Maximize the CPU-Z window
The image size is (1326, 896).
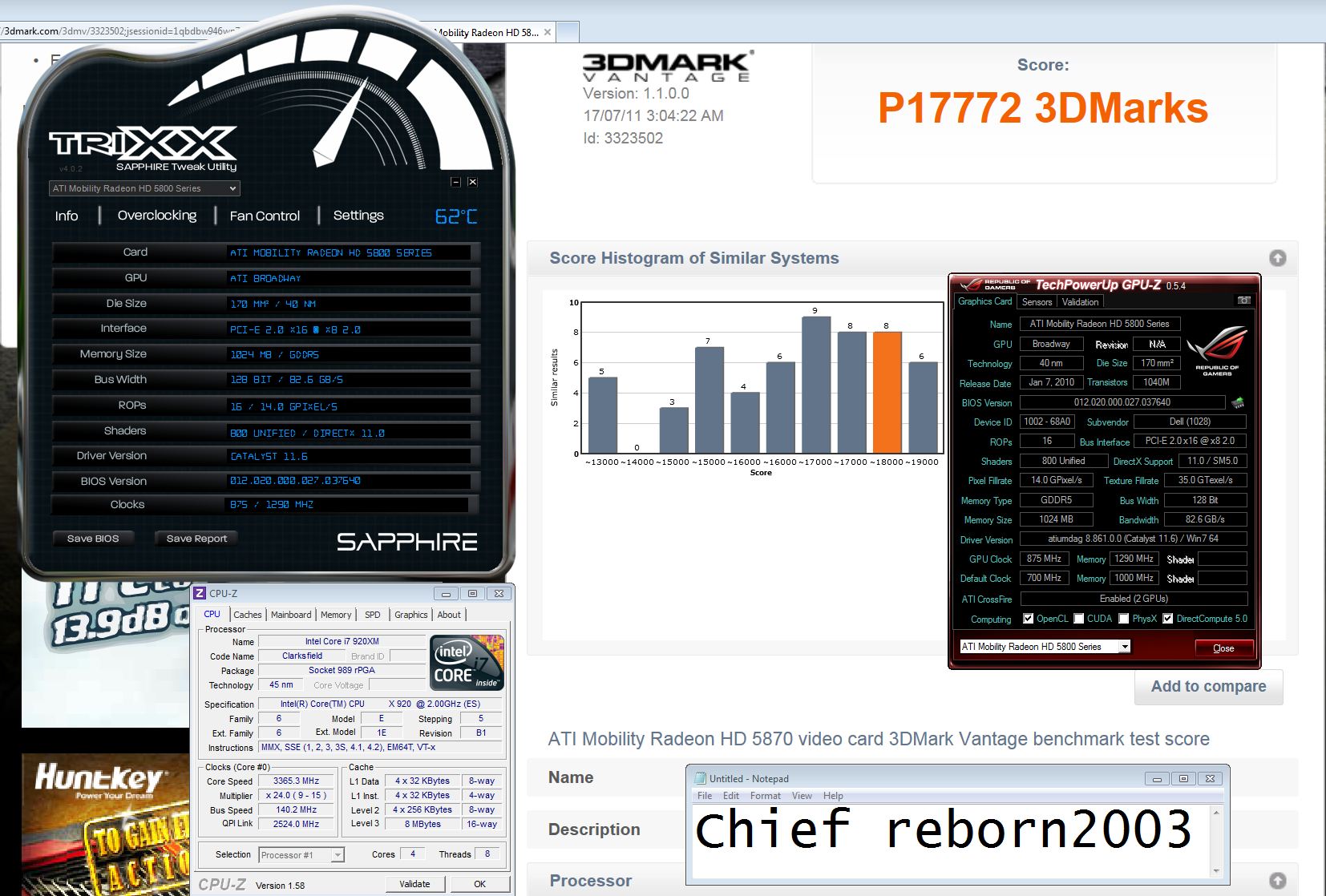click(472, 593)
